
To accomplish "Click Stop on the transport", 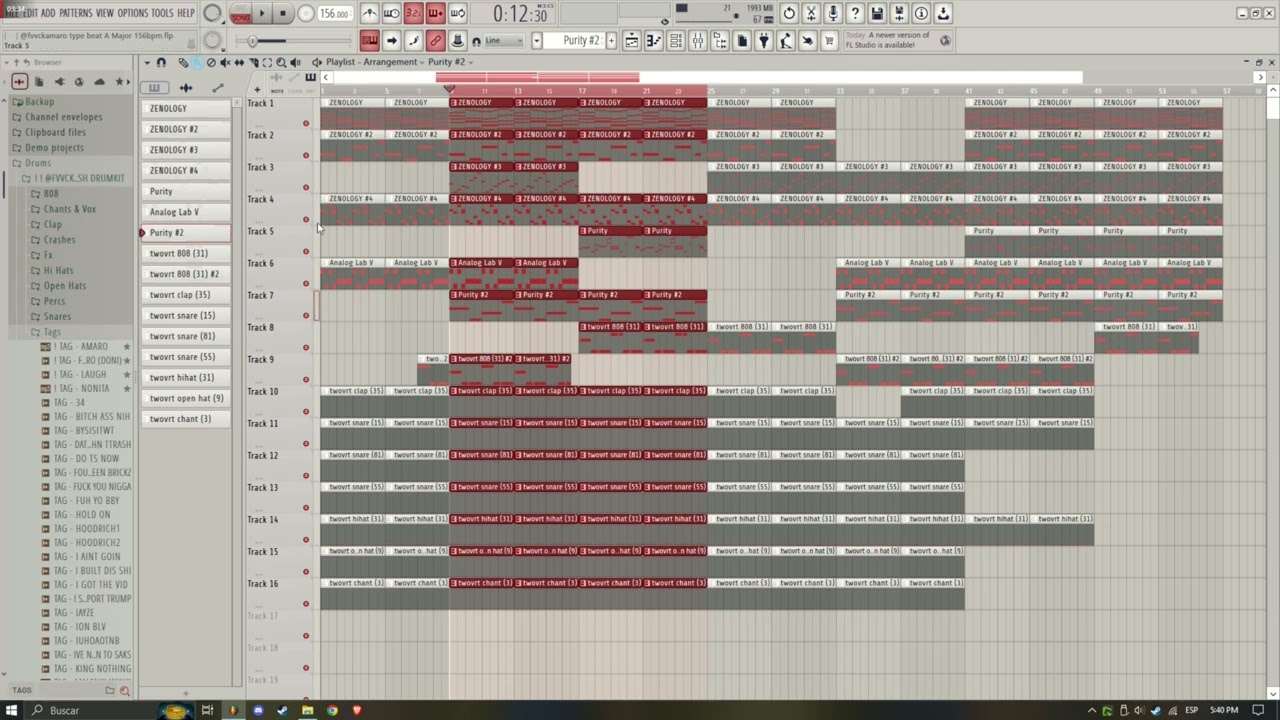I will 283,14.
